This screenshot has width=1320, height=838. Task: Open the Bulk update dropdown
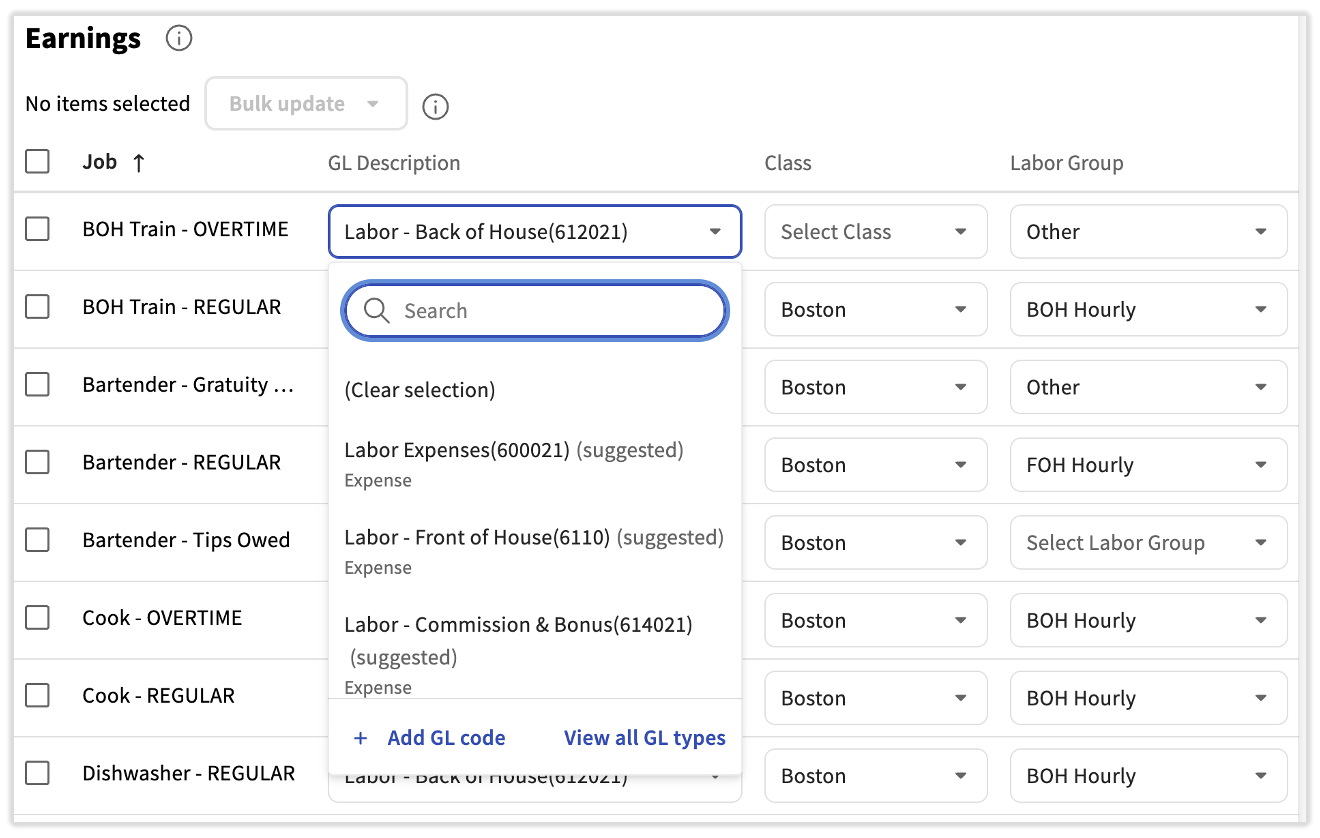(x=305, y=104)
